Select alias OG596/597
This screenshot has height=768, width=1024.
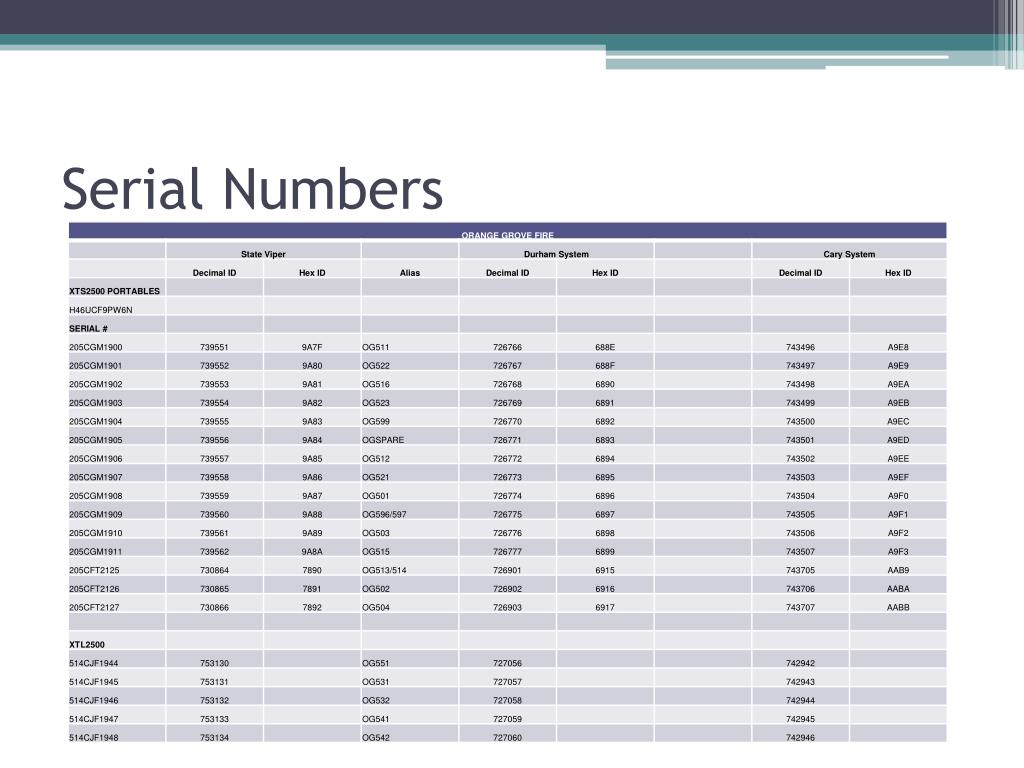[384, 515]
